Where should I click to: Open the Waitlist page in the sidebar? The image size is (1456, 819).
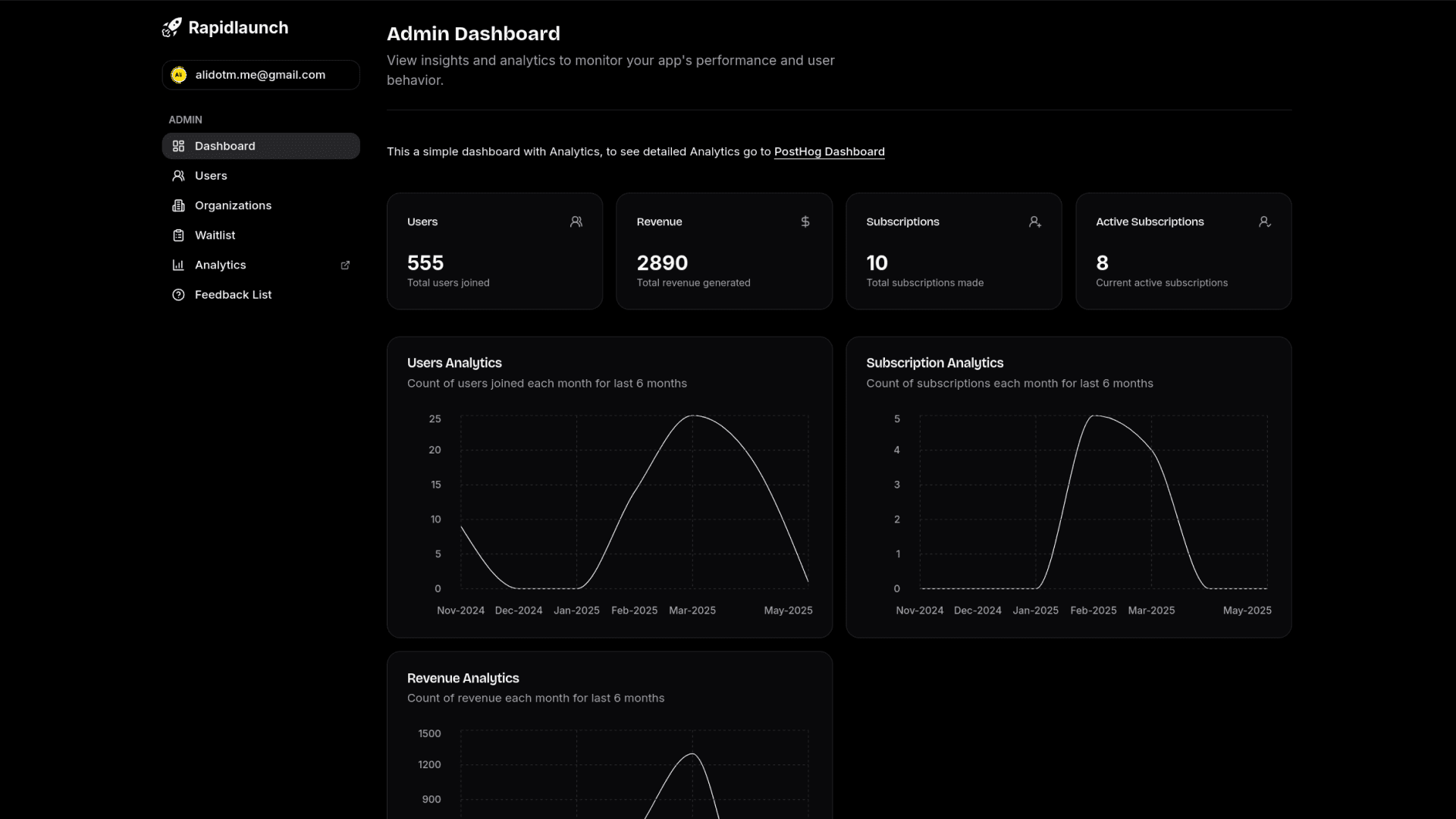(x=215, y=235)
